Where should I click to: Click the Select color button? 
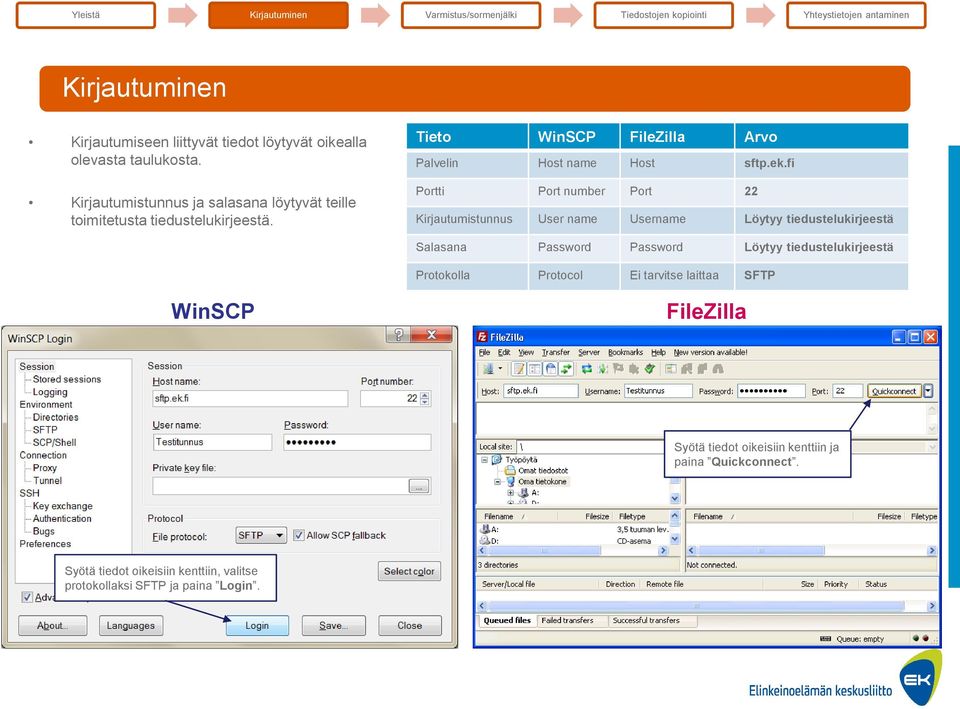409,571
